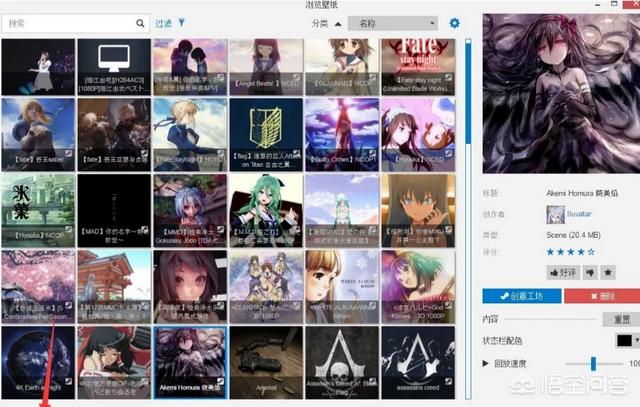Viewport: 640px width, 407px height.
Task: Click the 重置 reset button
Action: click(x=620, y=318)
